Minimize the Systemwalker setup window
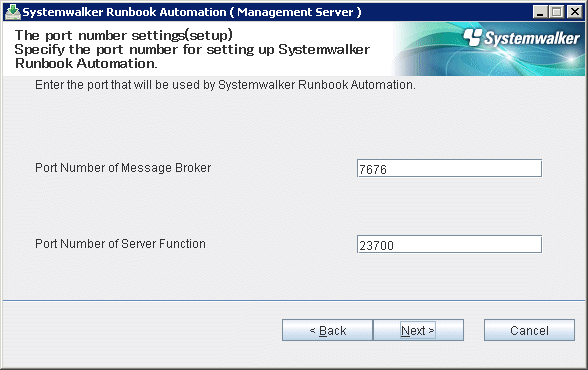 tap(540, 12)
